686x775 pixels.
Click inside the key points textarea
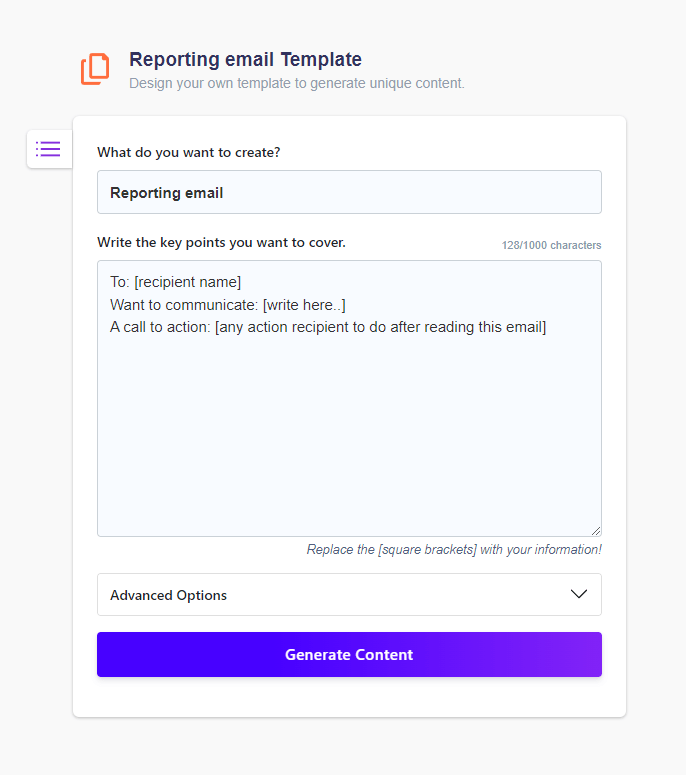[x=349, y=398]
